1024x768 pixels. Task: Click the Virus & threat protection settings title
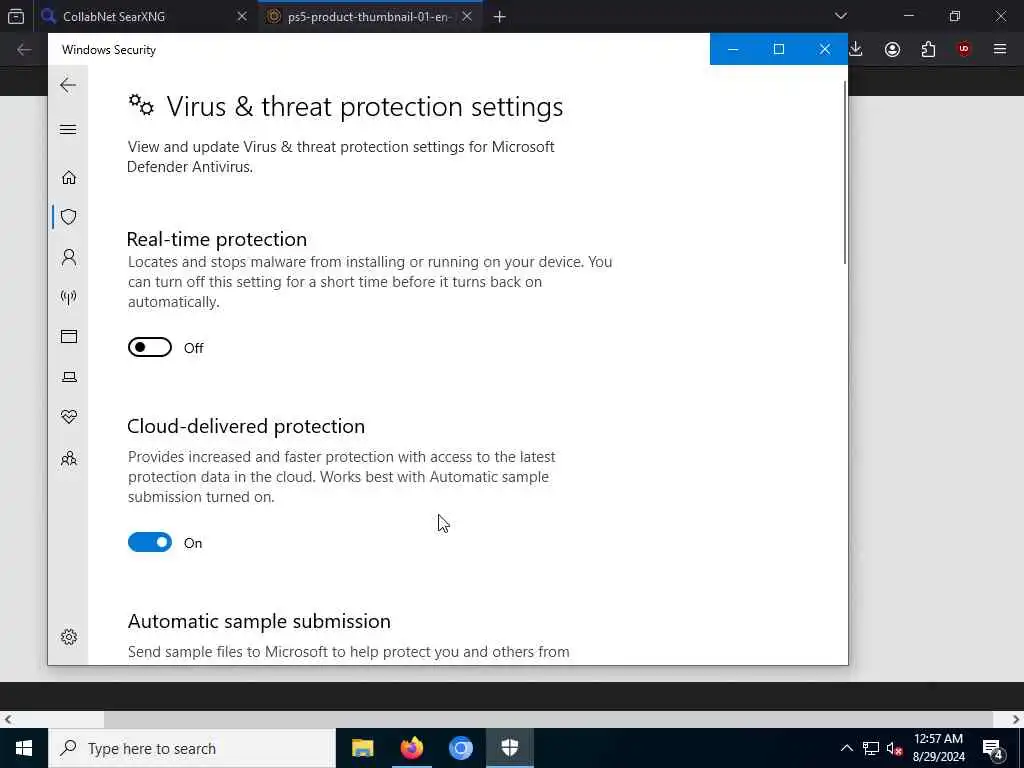[x=364, y=106]
